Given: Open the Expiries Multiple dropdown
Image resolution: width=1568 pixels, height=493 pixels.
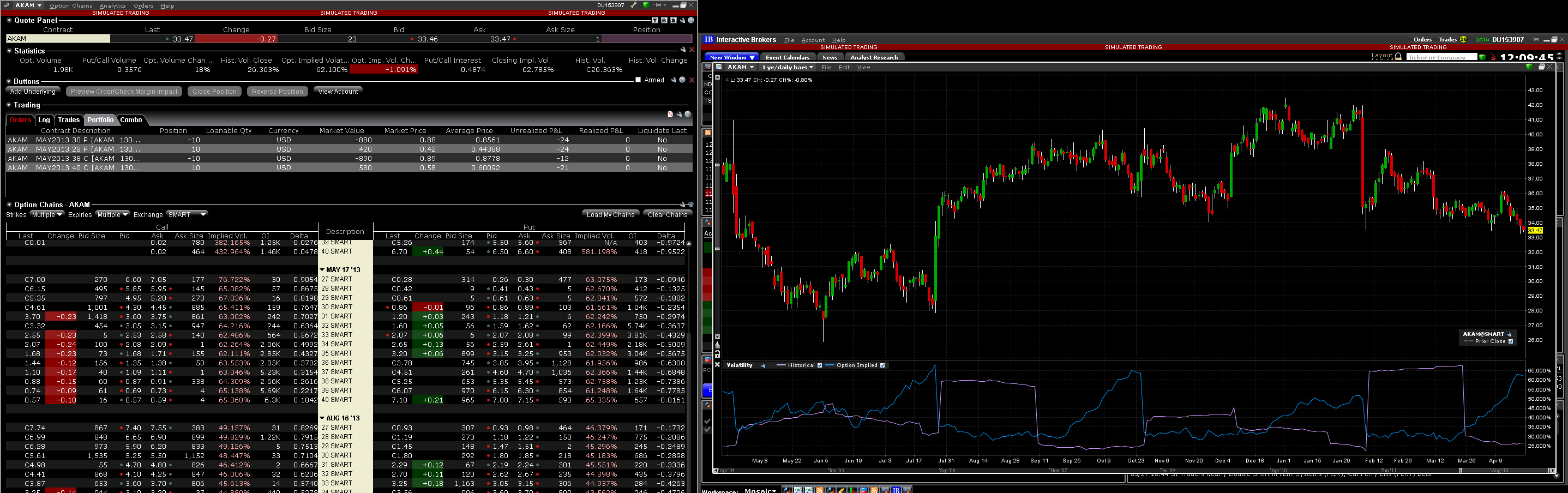Looking at the screenshot, I should coord(112,214).
